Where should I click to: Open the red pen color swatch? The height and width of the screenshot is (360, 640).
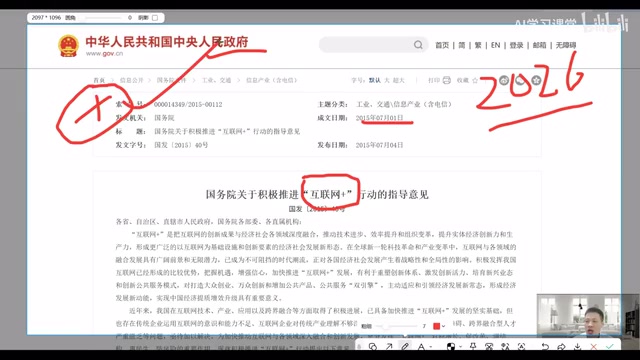tap(436, 326)
